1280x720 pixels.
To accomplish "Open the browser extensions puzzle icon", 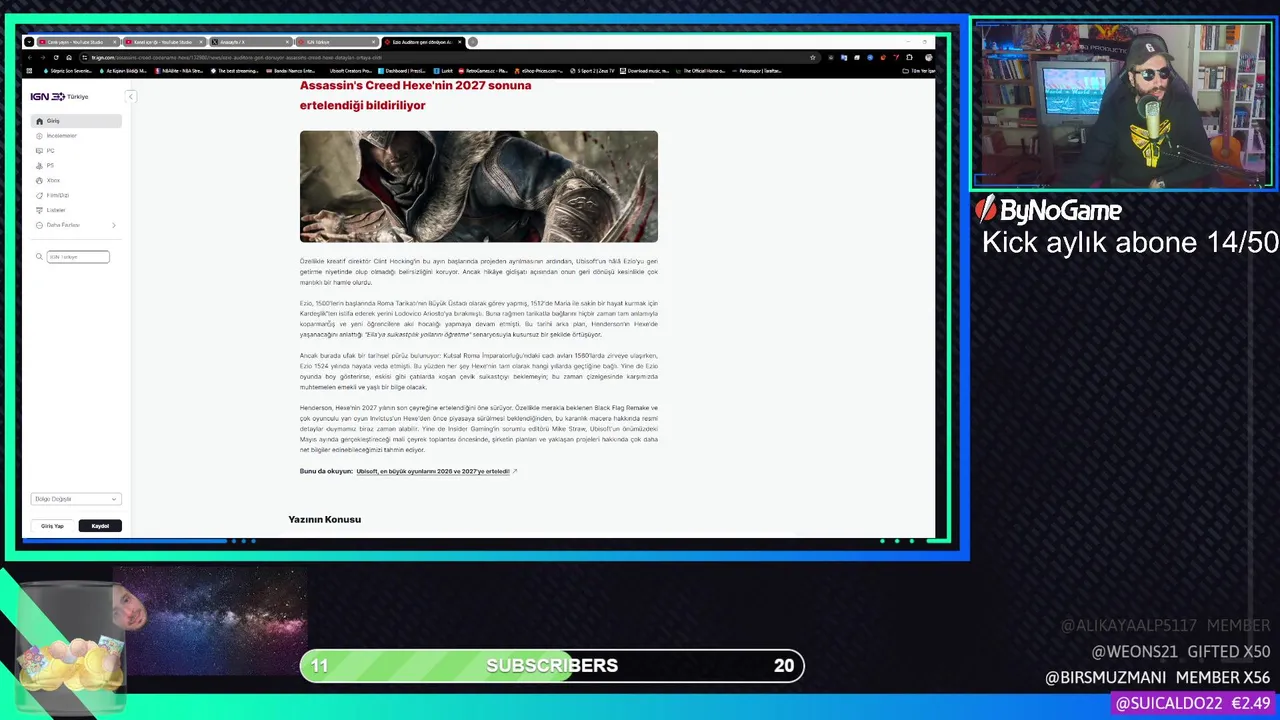I will click(x=909, y=57).
